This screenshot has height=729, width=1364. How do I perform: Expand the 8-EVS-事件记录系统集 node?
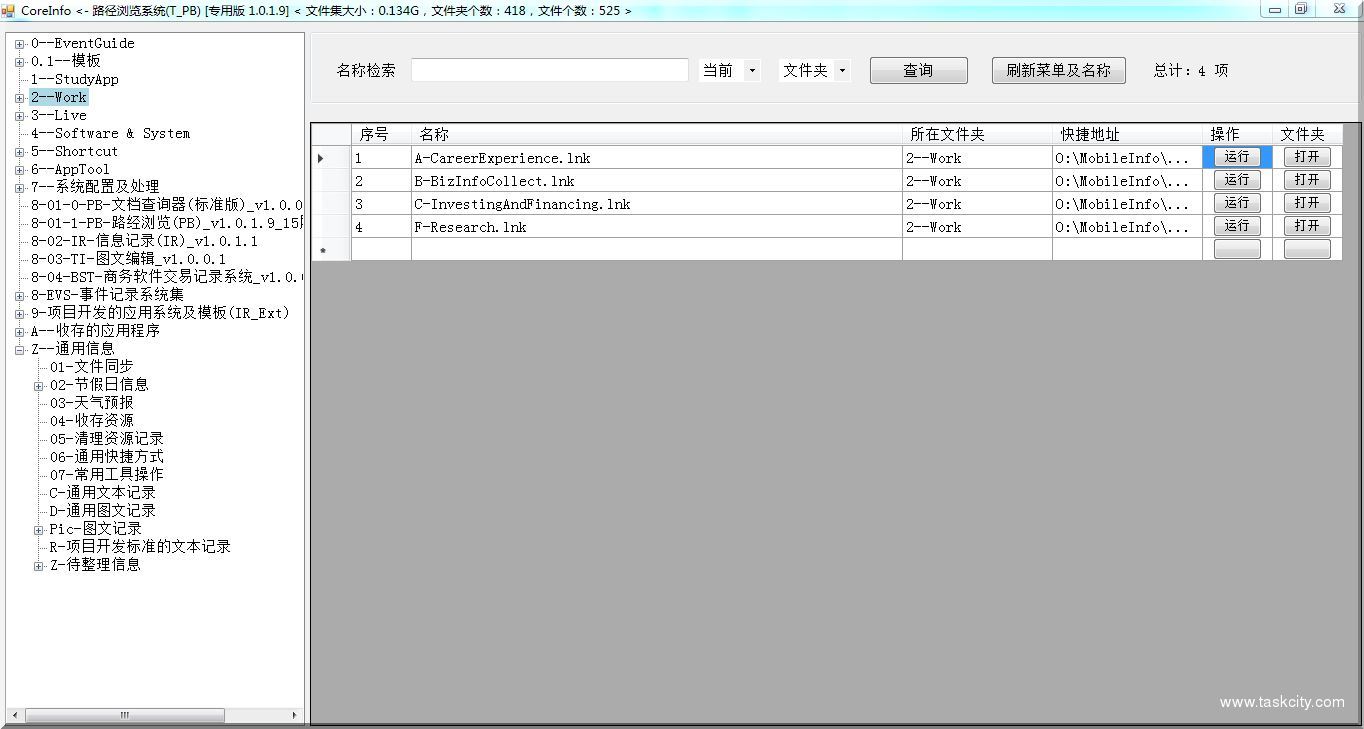pos(17,295)
